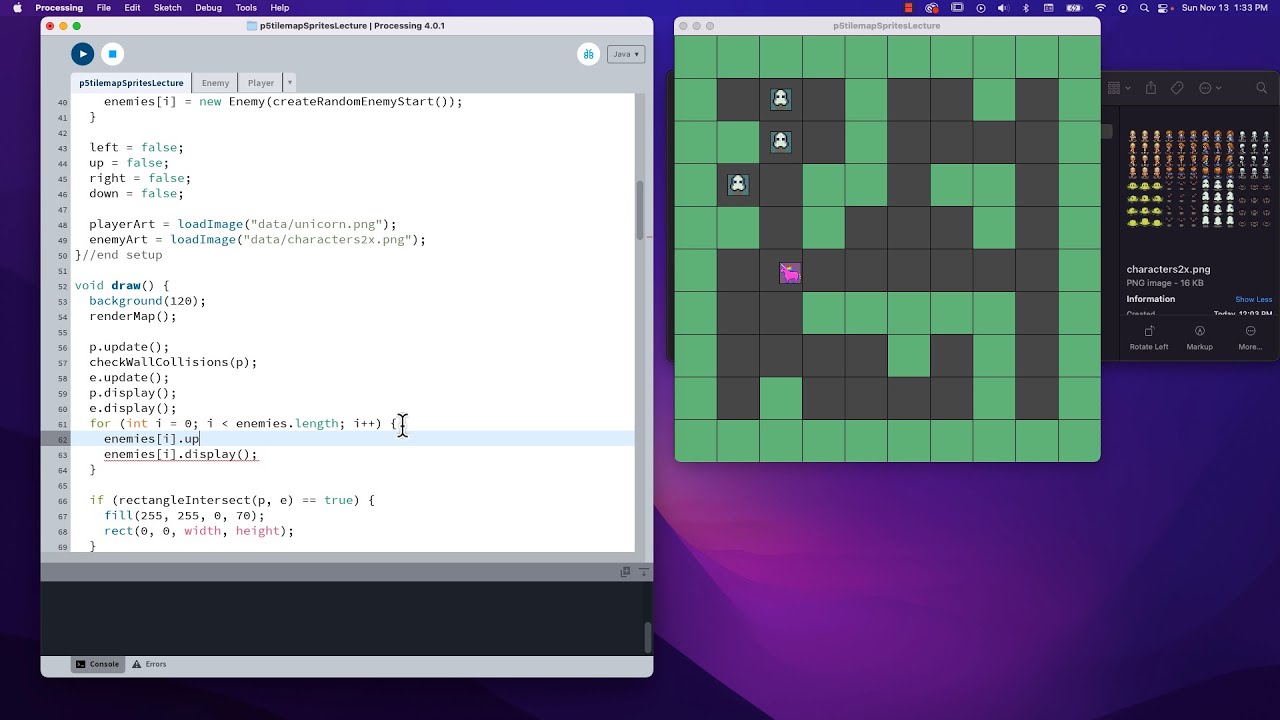Open the view mode dropdown in Finder window

tap(1119, 88)
